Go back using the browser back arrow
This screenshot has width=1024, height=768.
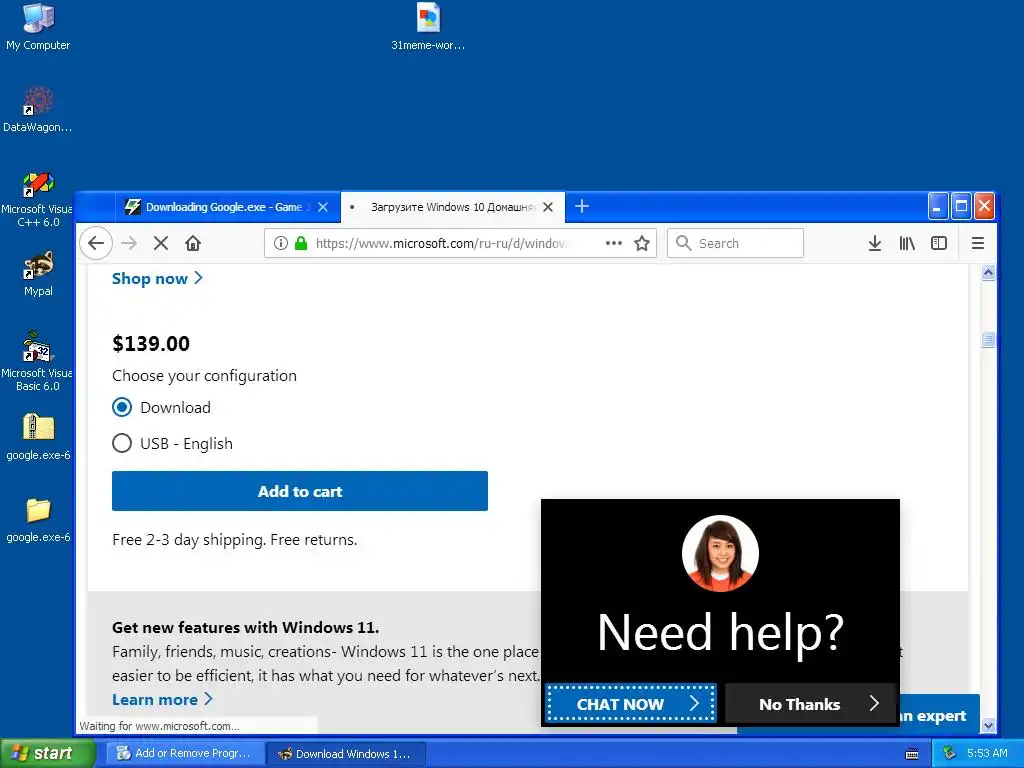pos(96,244)
